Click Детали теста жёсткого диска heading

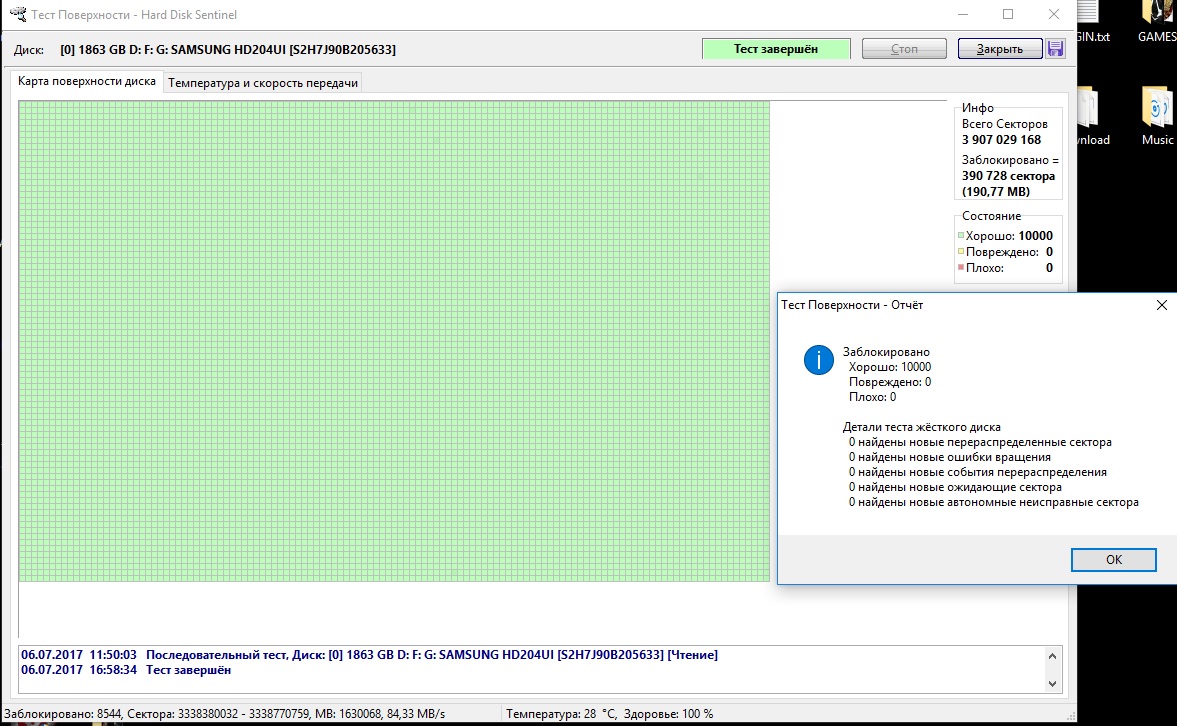point(921,427)
